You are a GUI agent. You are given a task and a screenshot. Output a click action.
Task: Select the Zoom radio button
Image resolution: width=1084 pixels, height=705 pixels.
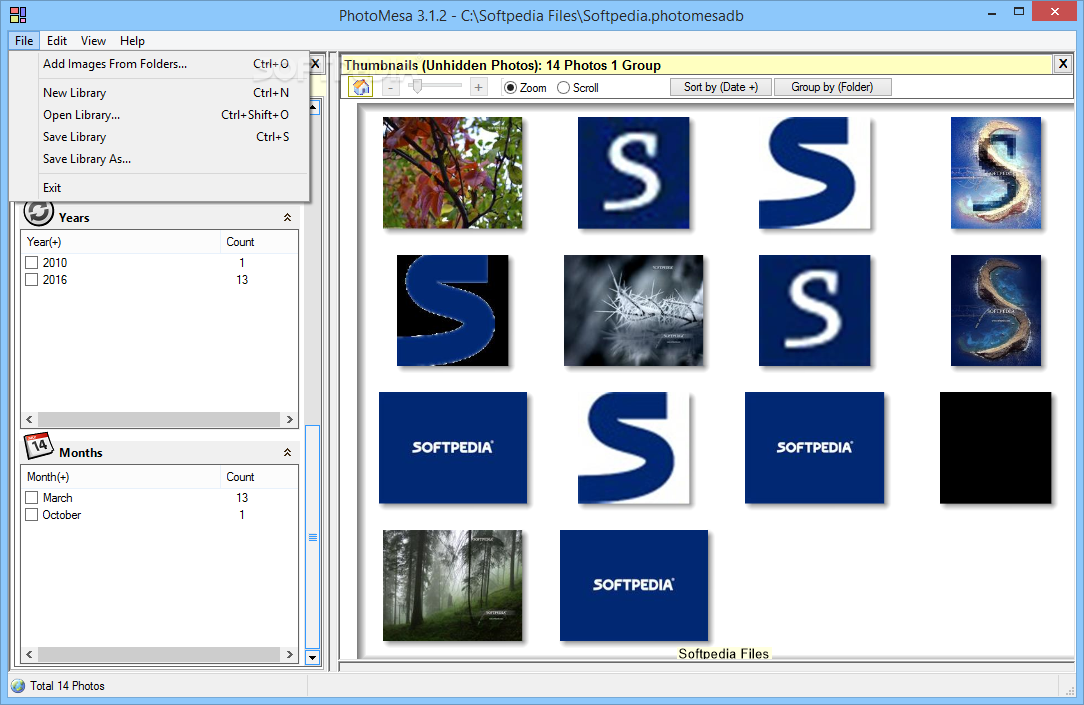coord(510,88)
